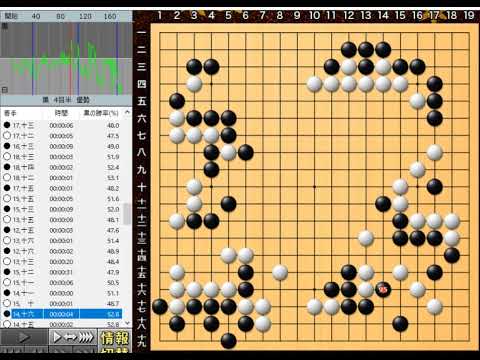Select black move 12,十五 row
The height and width of the screenshot is (360, 480).
(x=62, y=230)
